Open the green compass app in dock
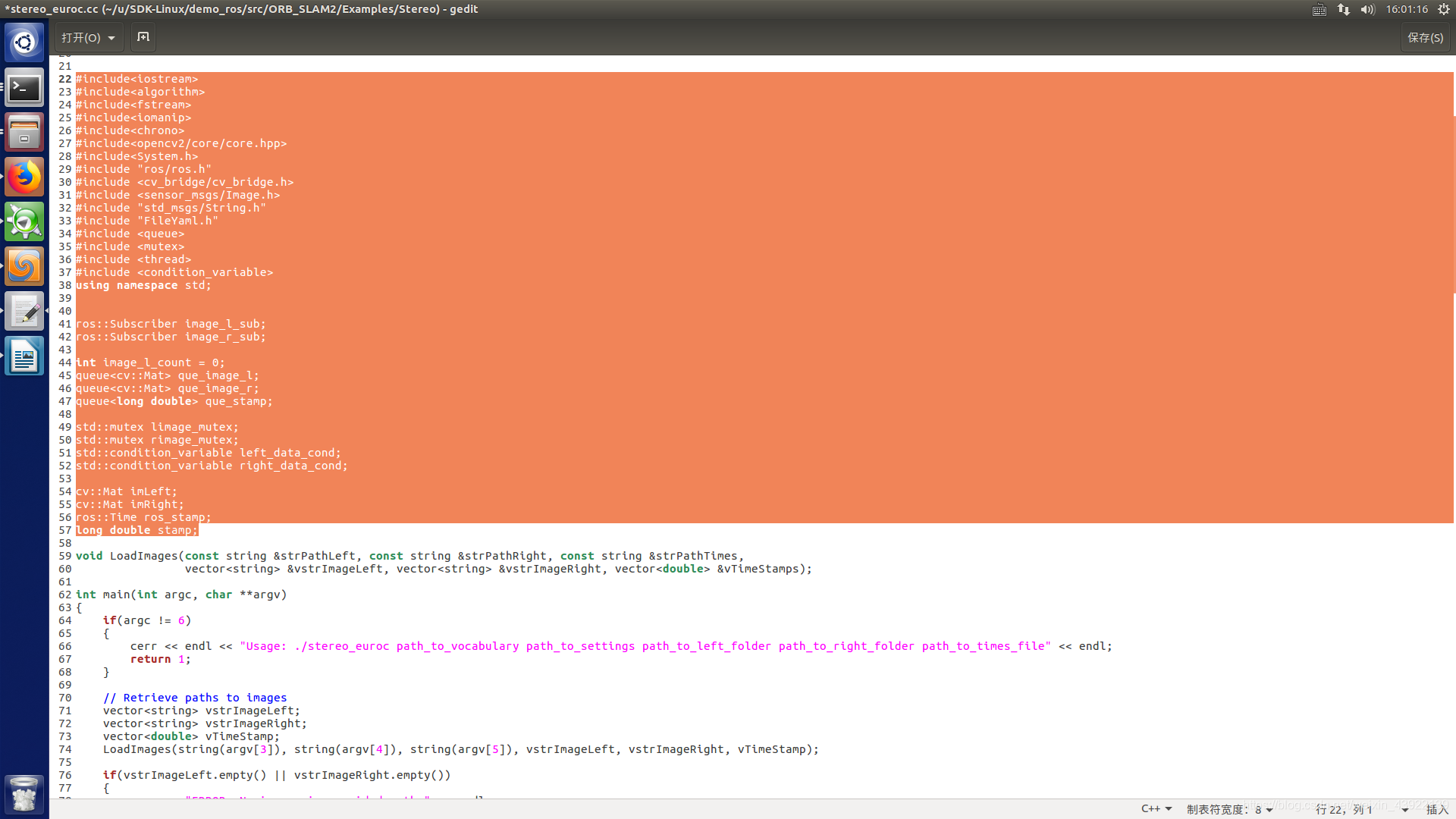 [x=24, y=222]
